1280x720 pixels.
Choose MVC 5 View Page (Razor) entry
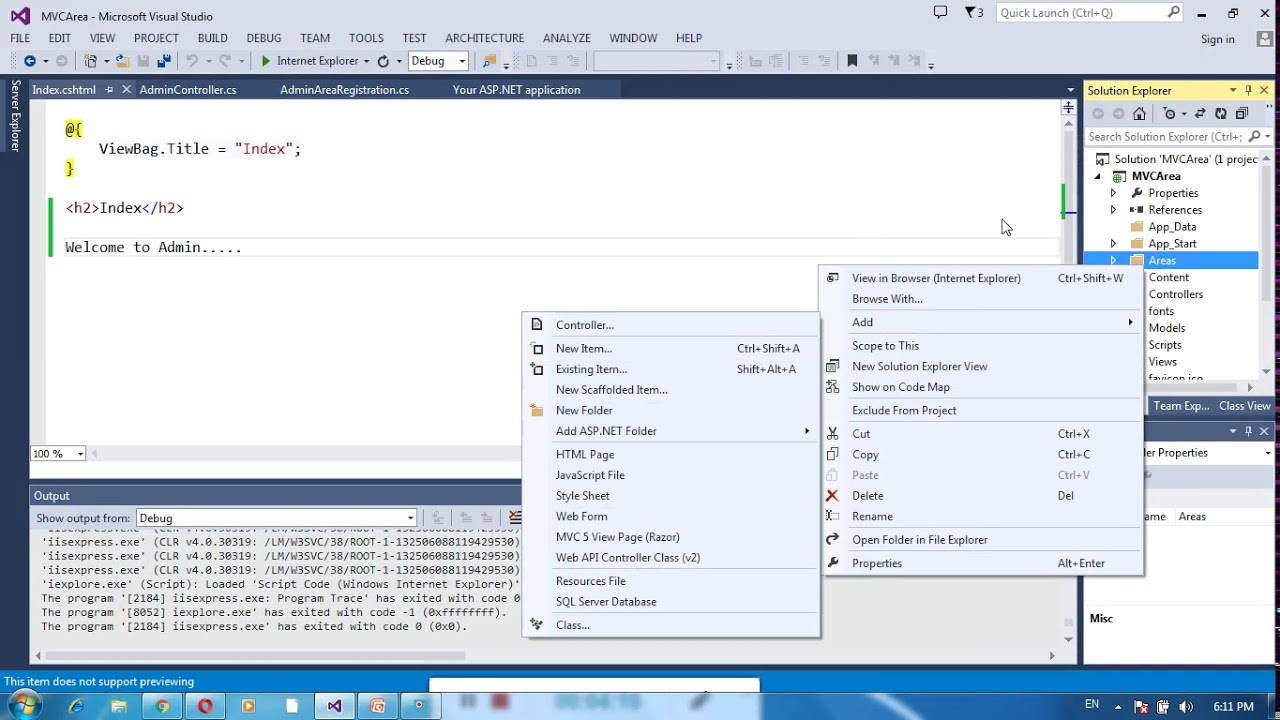[671, 537]
